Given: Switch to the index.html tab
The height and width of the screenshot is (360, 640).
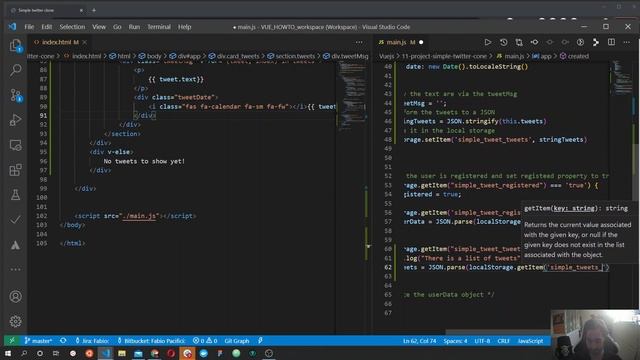Looking at the screenshot, I should (56, 42).
